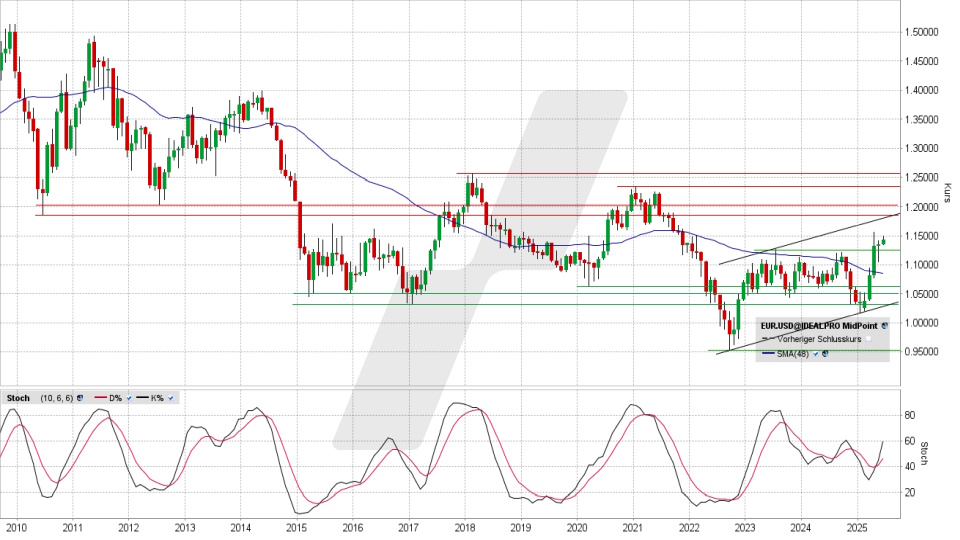Click the 2010 label on time axis
960x540 pixels.
(x=17, y=527)
